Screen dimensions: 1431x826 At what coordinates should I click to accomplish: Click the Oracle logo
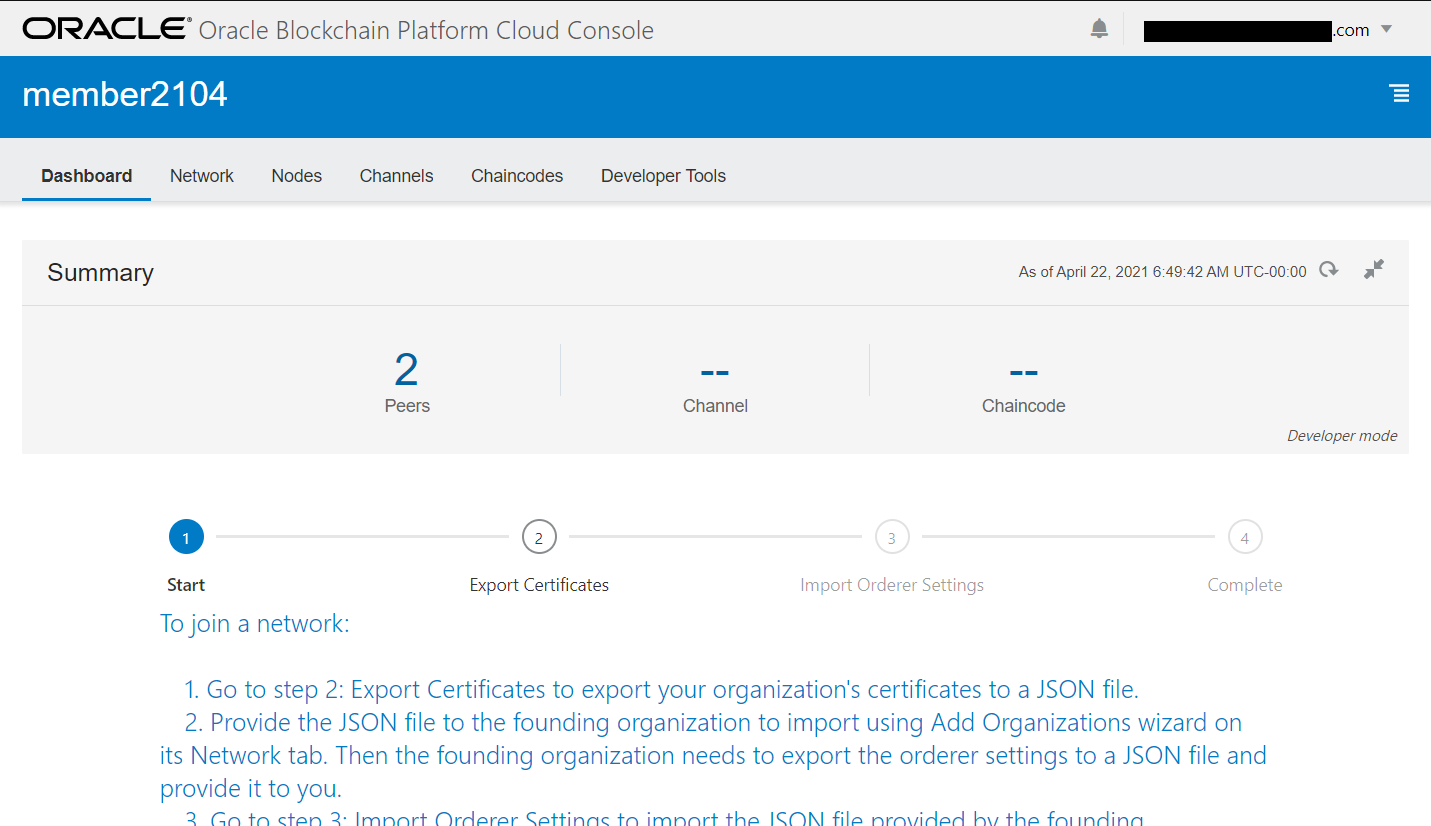coord(106,29)
